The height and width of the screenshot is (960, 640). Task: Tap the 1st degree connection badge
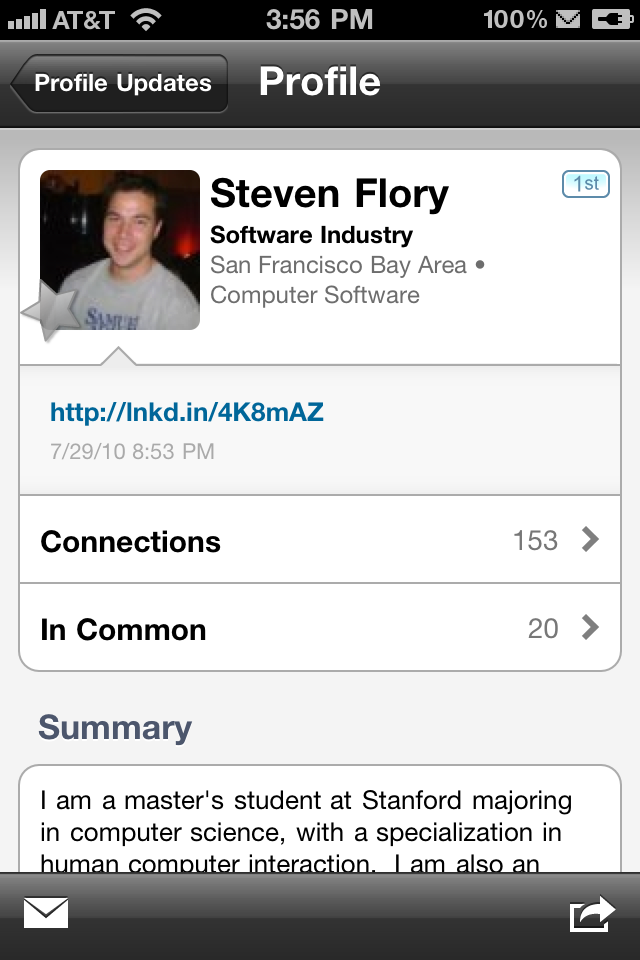(585, 184)
